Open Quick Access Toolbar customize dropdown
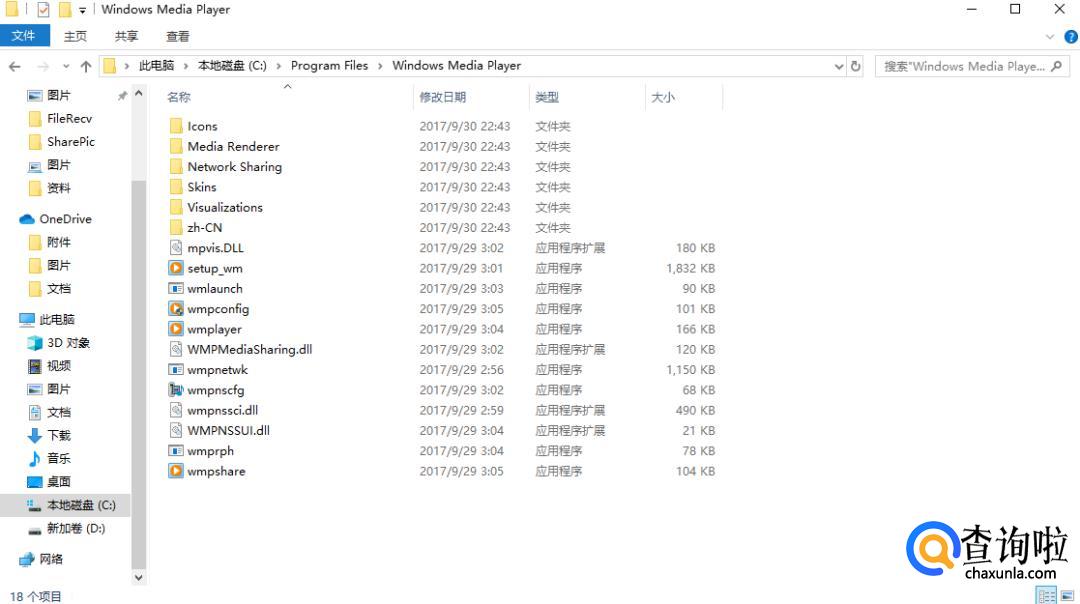 pos(82,10)
